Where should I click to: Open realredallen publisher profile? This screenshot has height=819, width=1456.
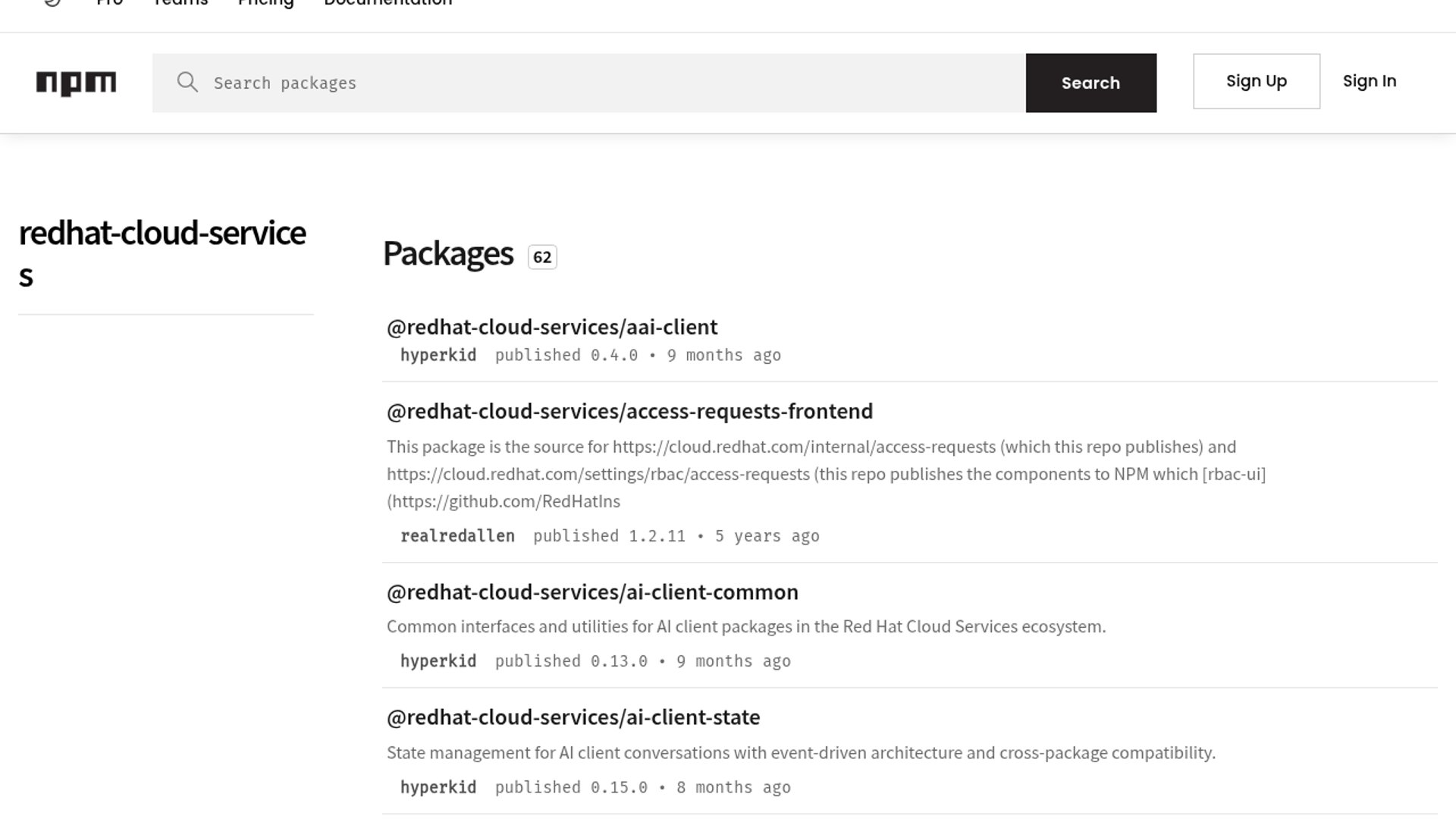pyautogui.click(x=457, y=536)
